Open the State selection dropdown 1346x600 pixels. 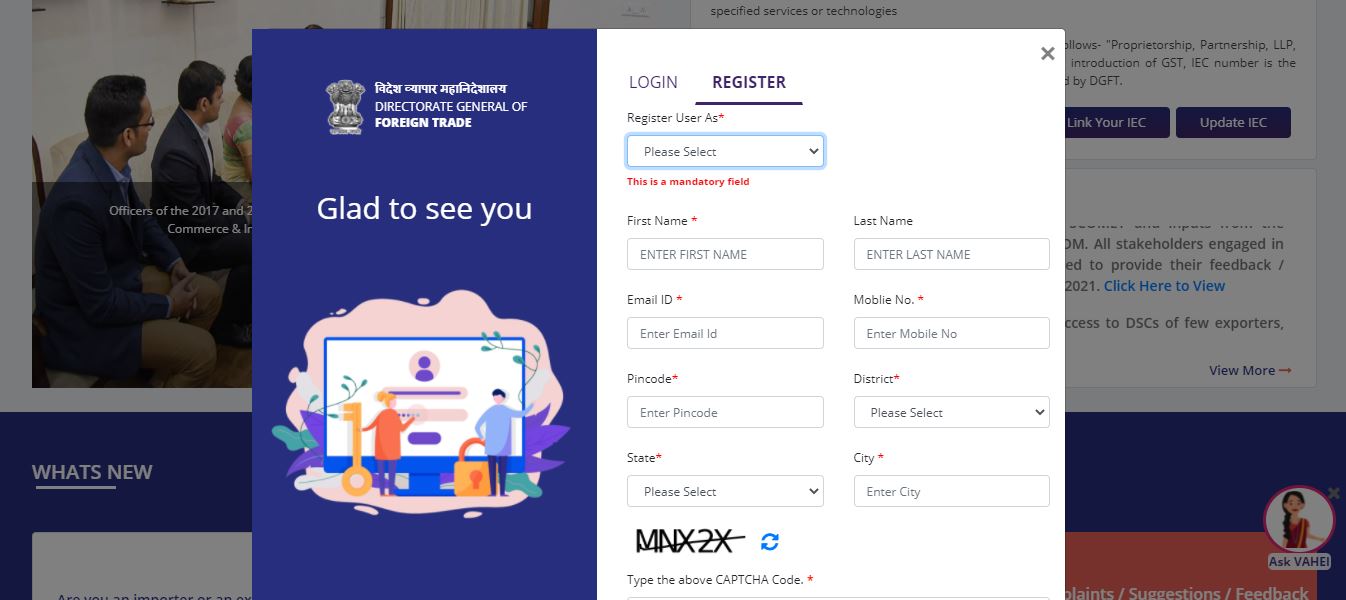pos(725,491)
